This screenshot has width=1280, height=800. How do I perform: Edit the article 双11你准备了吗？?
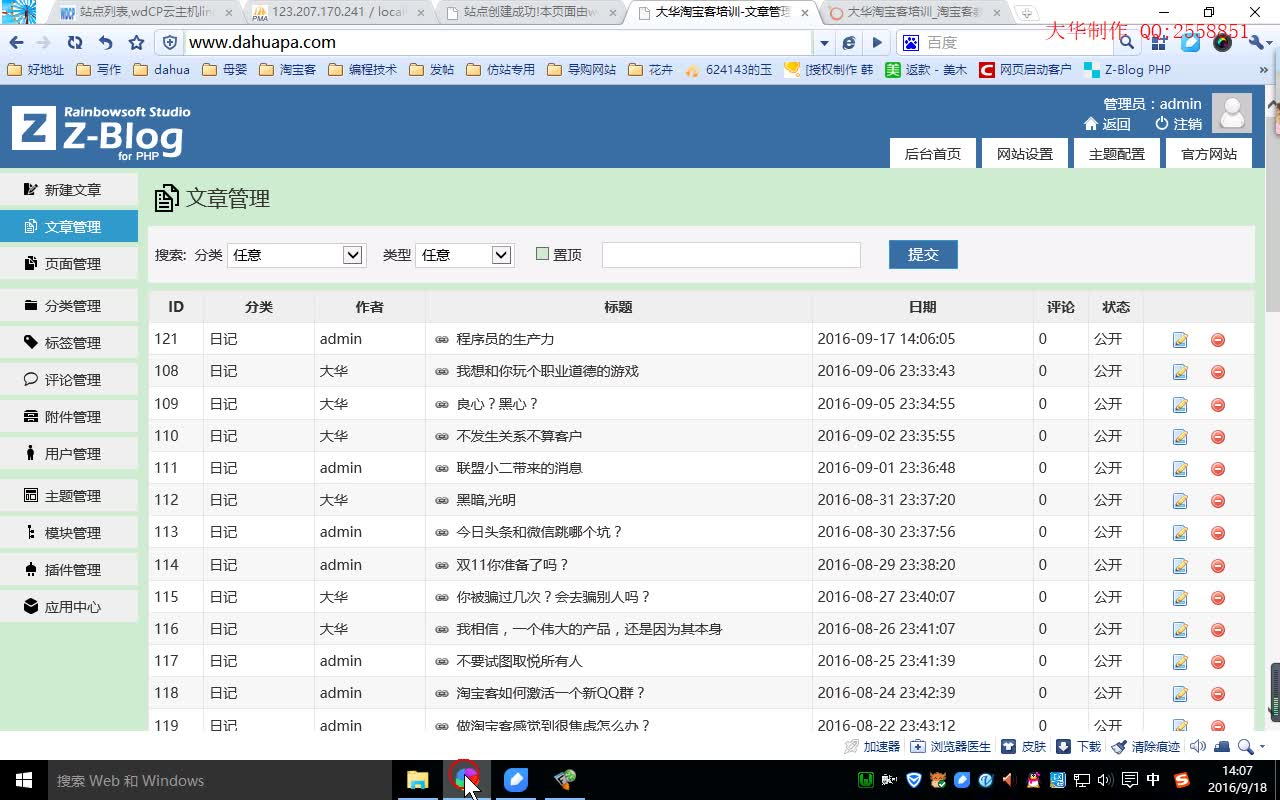click(1180, 566)
